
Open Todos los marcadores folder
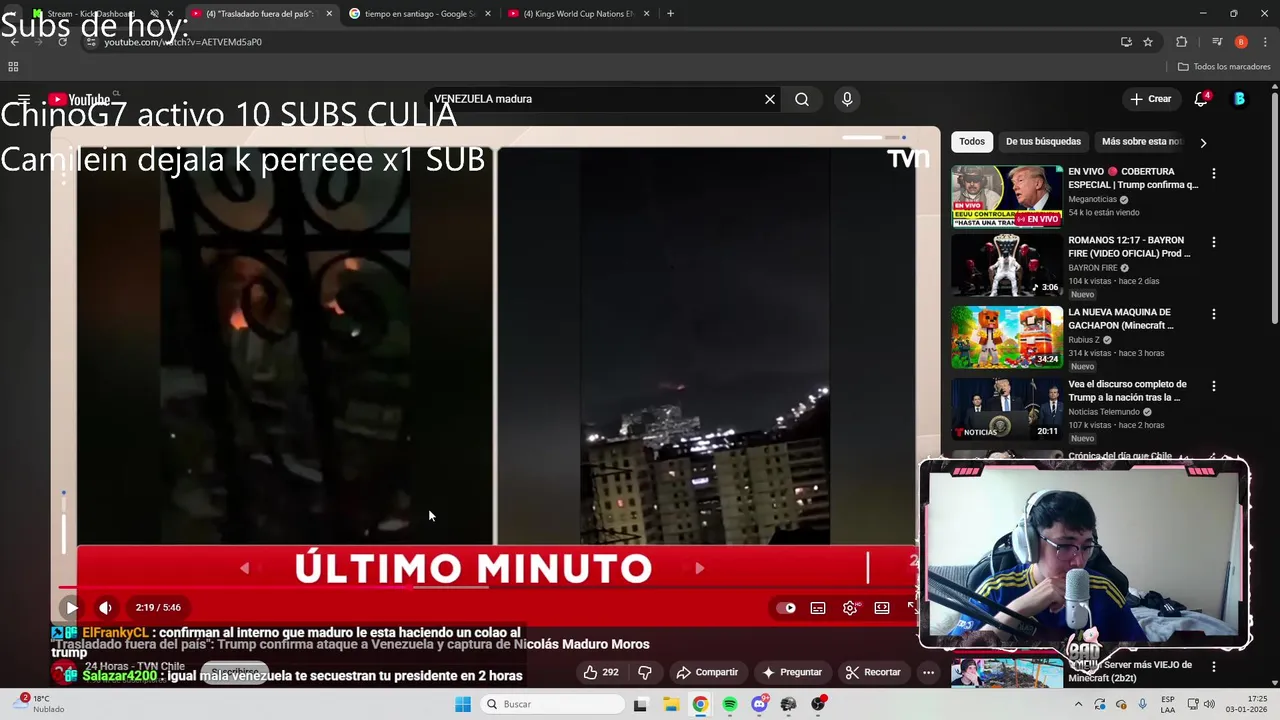(x=1224, y=67)
